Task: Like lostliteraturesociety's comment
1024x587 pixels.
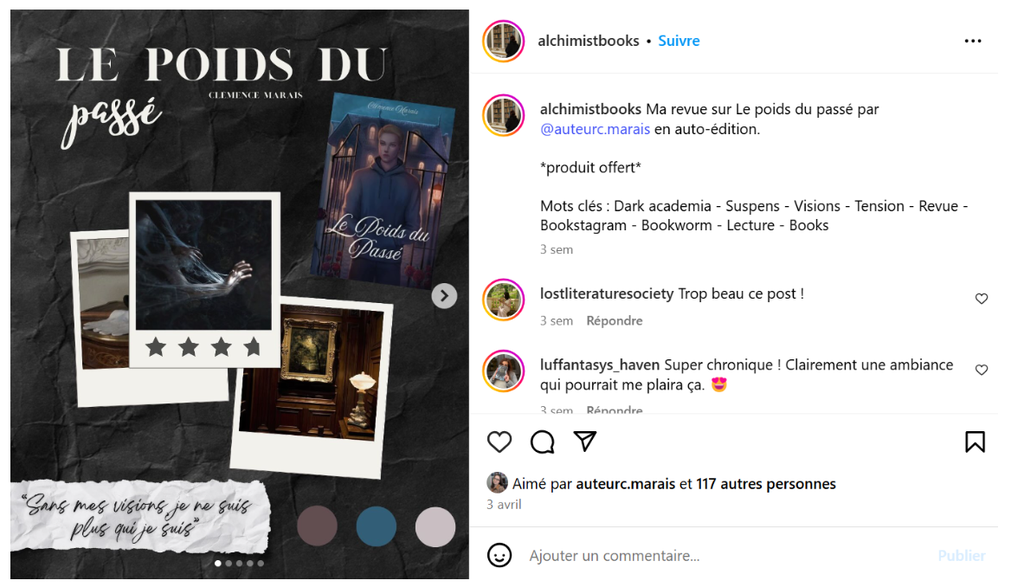Action: 982,298
